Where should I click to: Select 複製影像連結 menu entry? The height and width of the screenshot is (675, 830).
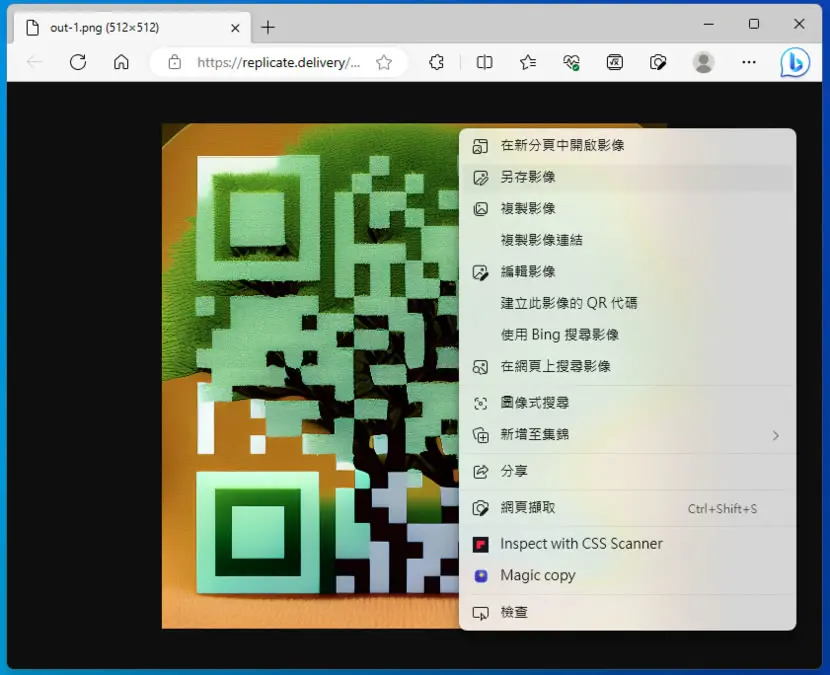point(627,240)
